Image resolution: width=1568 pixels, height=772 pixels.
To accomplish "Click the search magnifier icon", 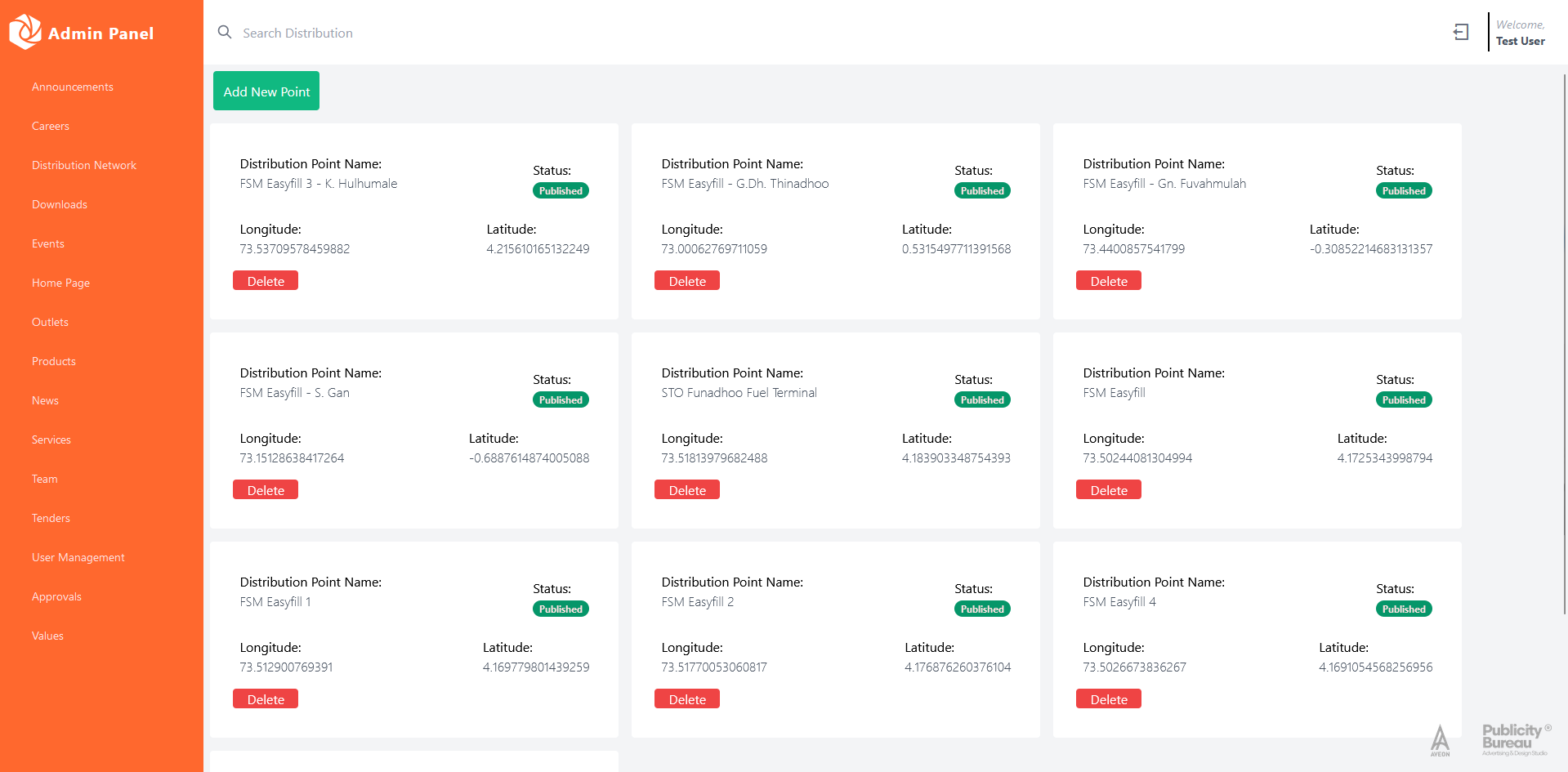I will point(225,32).
